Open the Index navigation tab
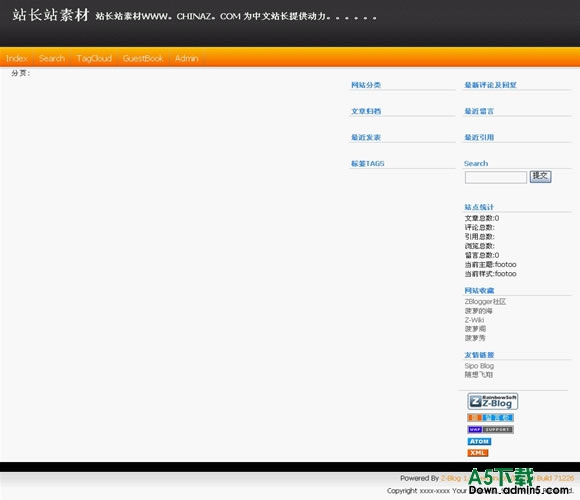Screen dimensions: 580x500 17,58
